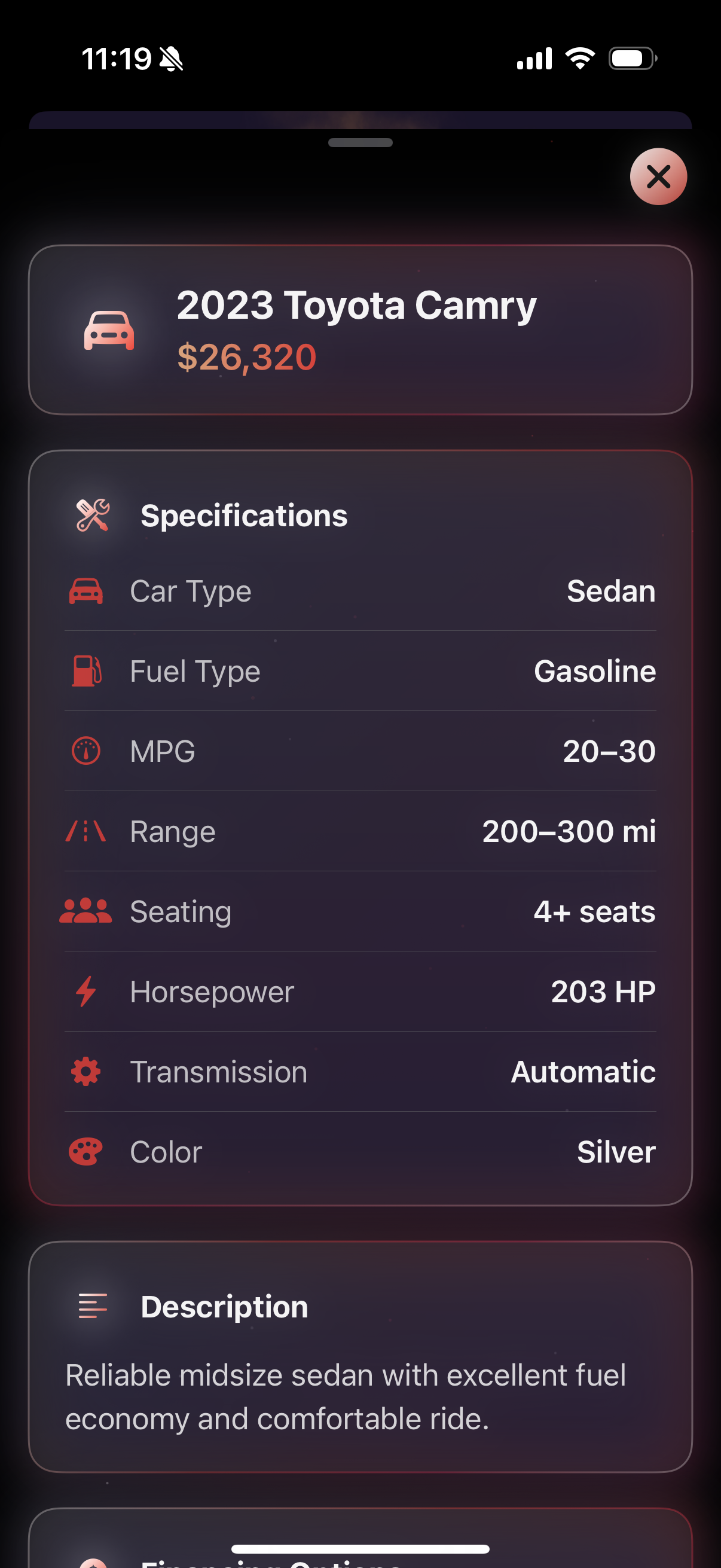The width and height of the screenshot is (721, 1568).
Task: Tap the three-person Seating icon
Action: pyautogui.click(x=85, y=911)
